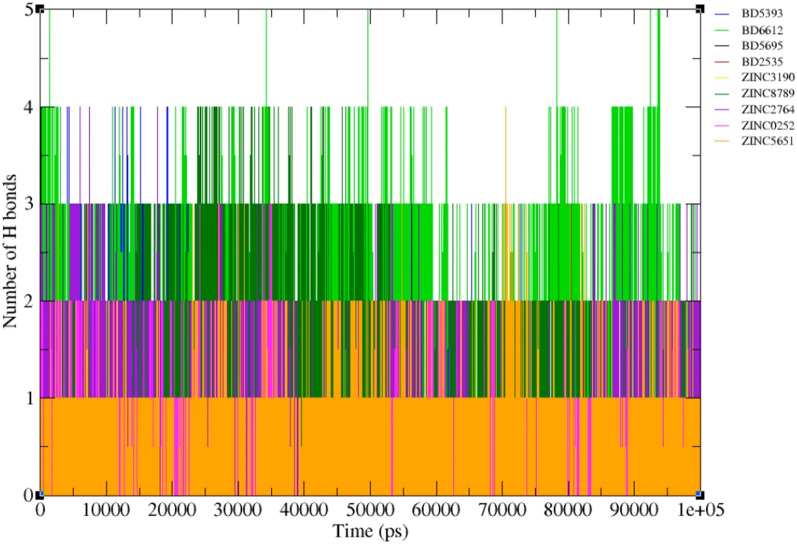The image size is (797, 544).
Task: Click the y-axis tick label 3
Action: [29, 204]
